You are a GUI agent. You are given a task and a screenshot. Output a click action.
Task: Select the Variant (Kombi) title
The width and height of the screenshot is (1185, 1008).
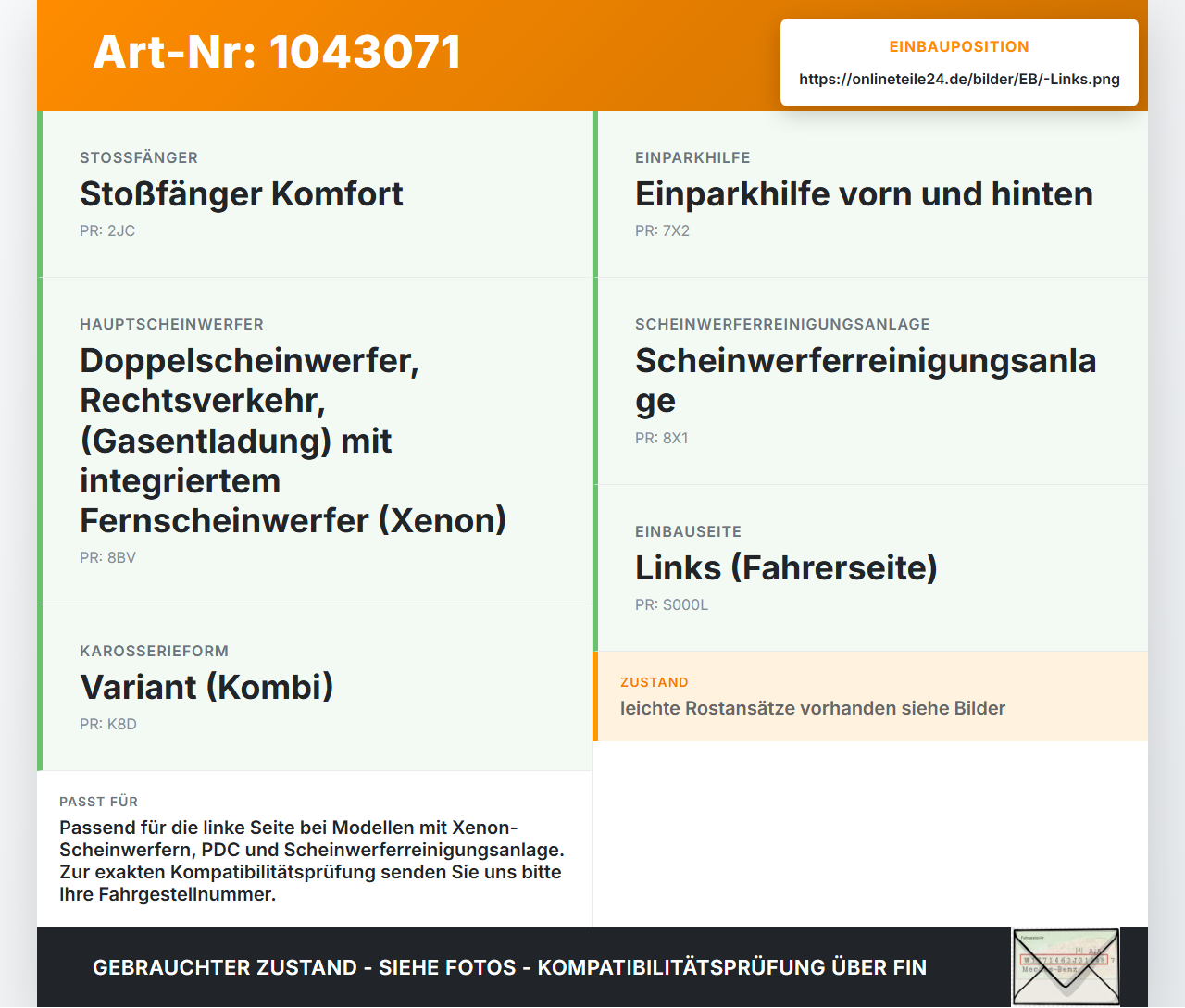tap(206, 687)
